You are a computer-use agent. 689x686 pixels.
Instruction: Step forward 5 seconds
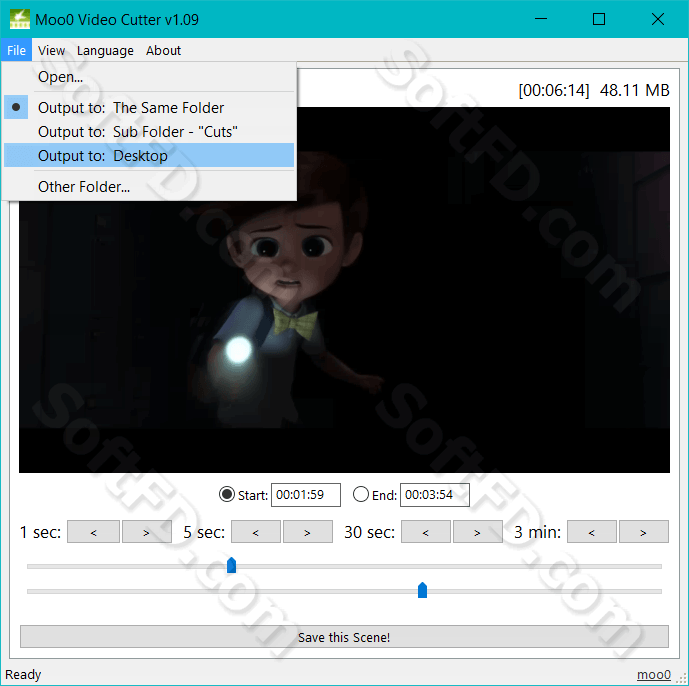click(308, 532)
